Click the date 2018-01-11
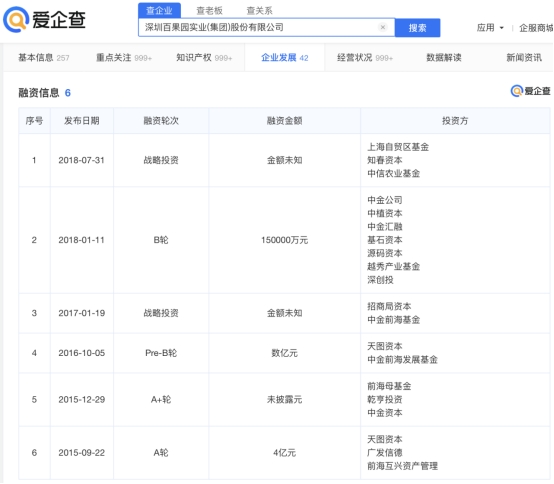 [x=82, y=240]
